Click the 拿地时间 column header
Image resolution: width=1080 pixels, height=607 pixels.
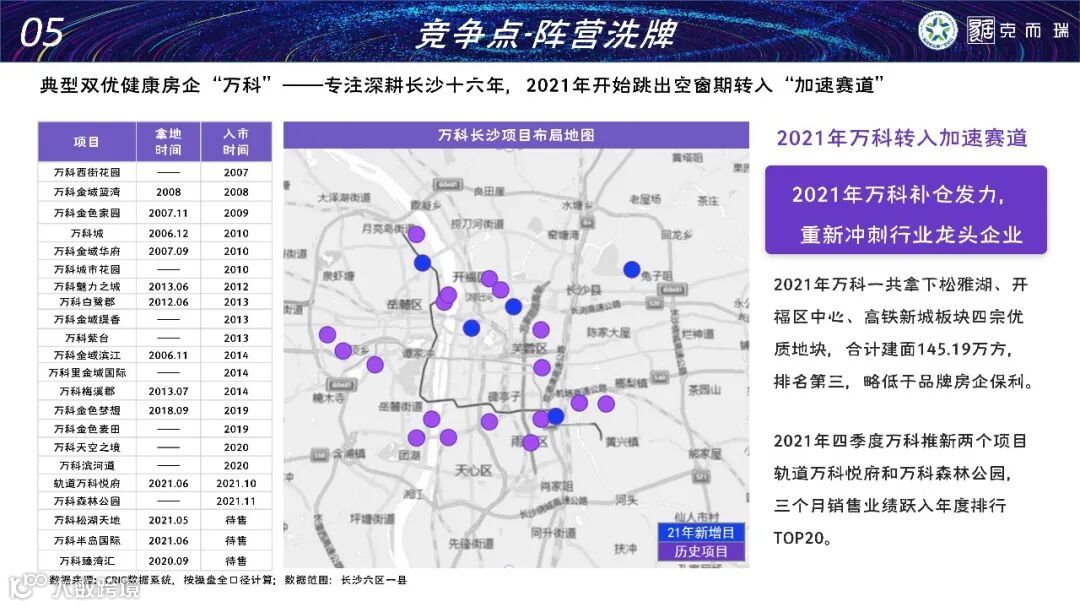[168, 141]
